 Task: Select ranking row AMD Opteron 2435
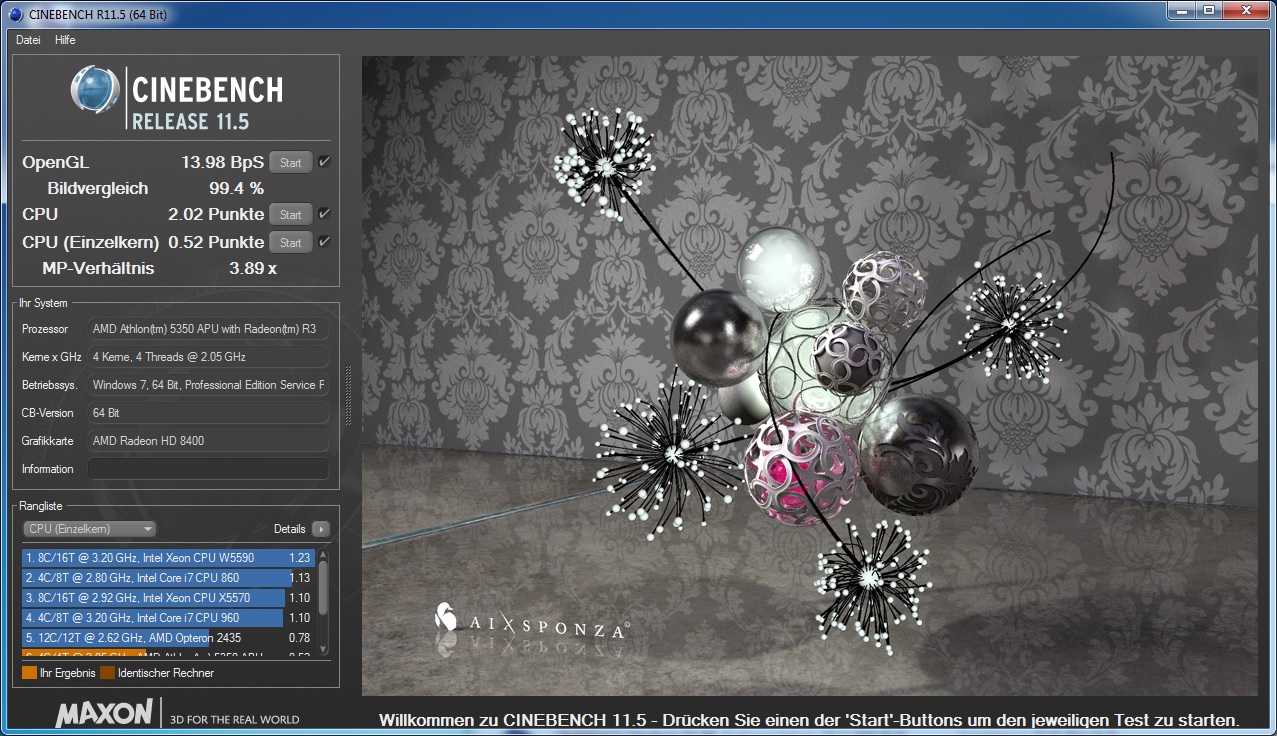click(168, 638)
